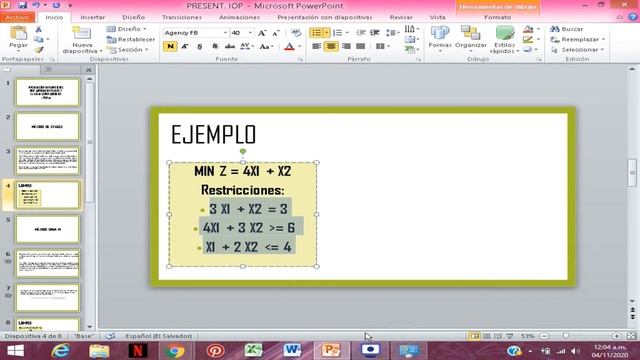Image resolution: width=640 pixels, height=360 pixels.
Task: Switch to the Revisar tab
Action: click(401, 18)
